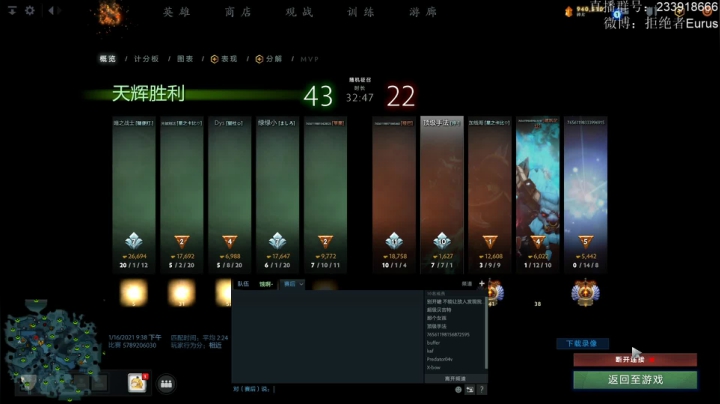Click the 离开频道 button
The width and height of the screenshot is (720, 404).
coord(455,379)
